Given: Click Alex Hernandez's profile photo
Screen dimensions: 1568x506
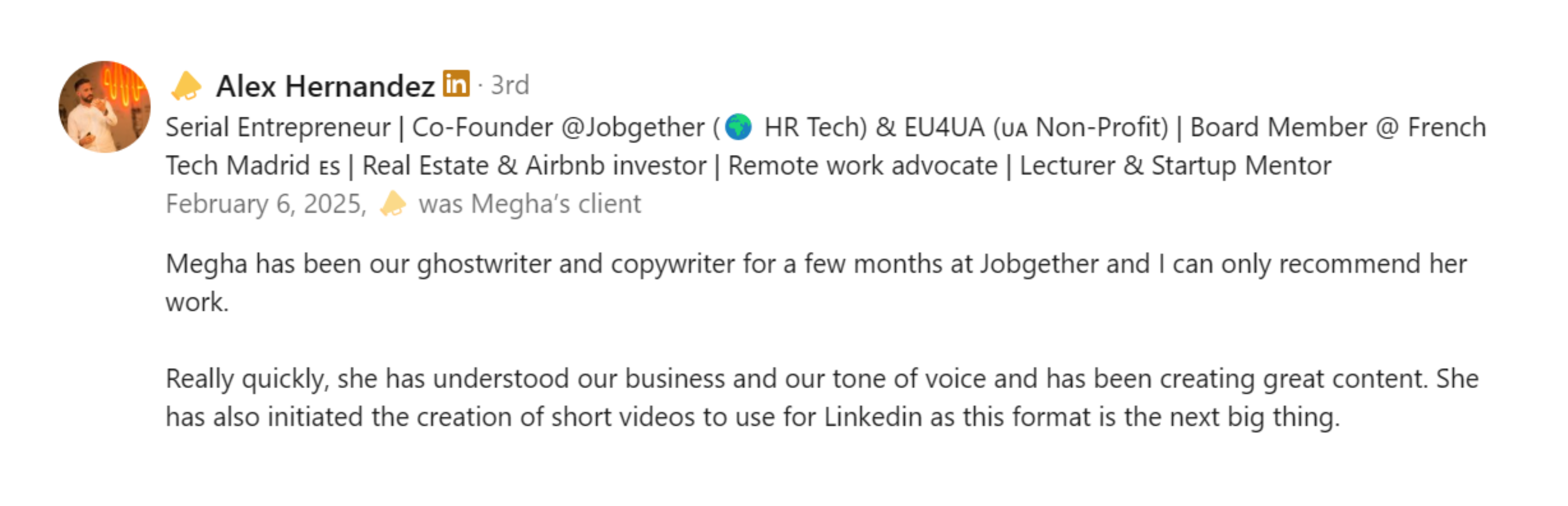Looking at the screenshot, I should click(104, 106).
